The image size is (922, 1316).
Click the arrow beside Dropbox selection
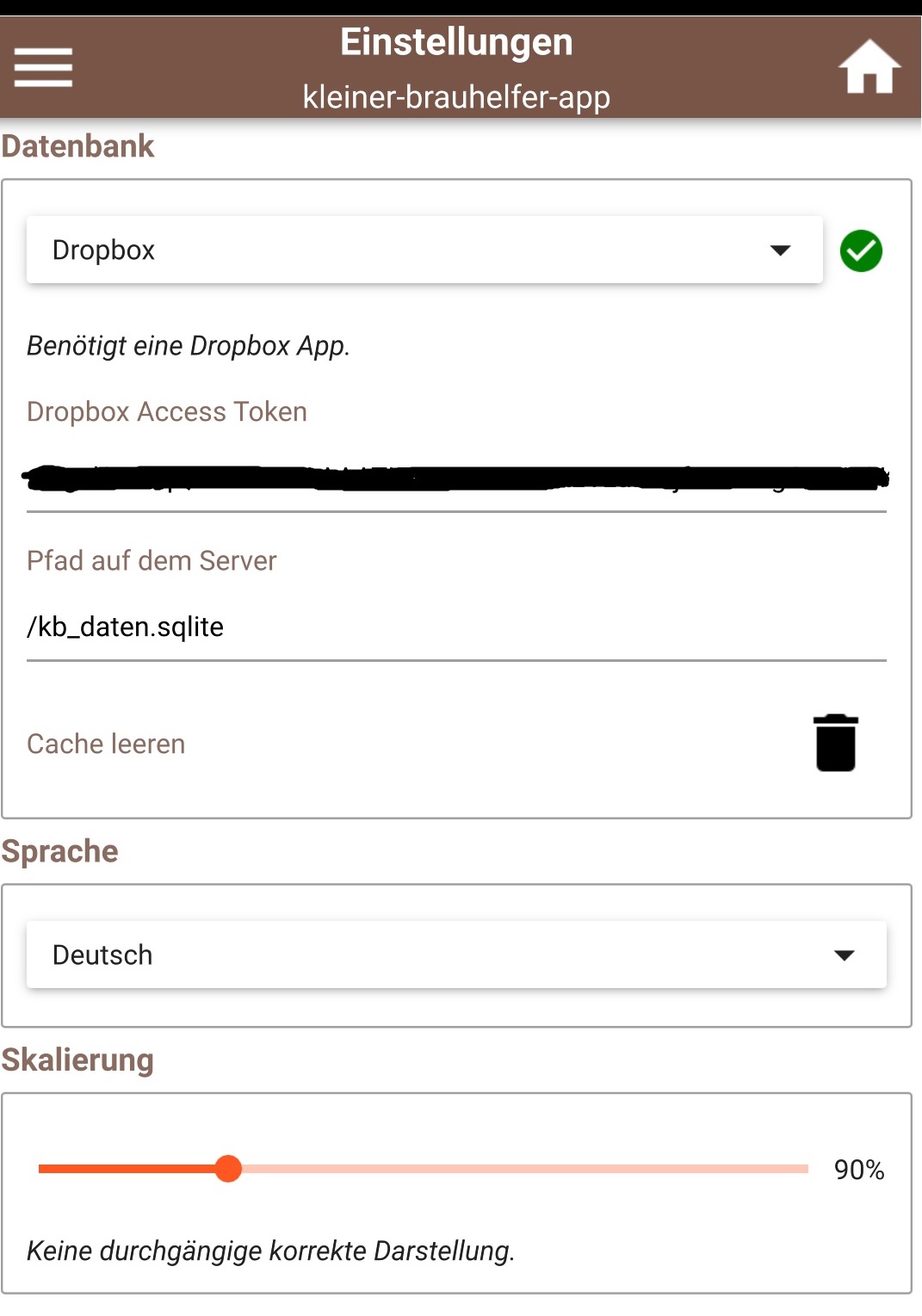pyautogui.click(x=780, y=250)
